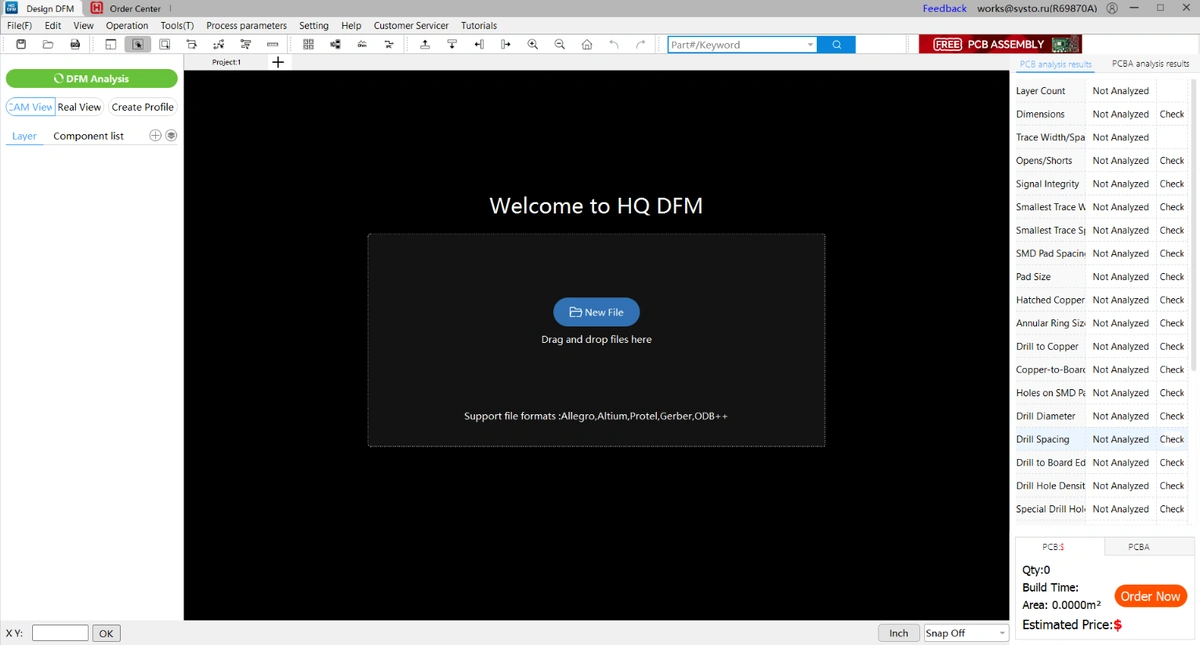
Task: Switch to CAM View
Action: [29, 106]
